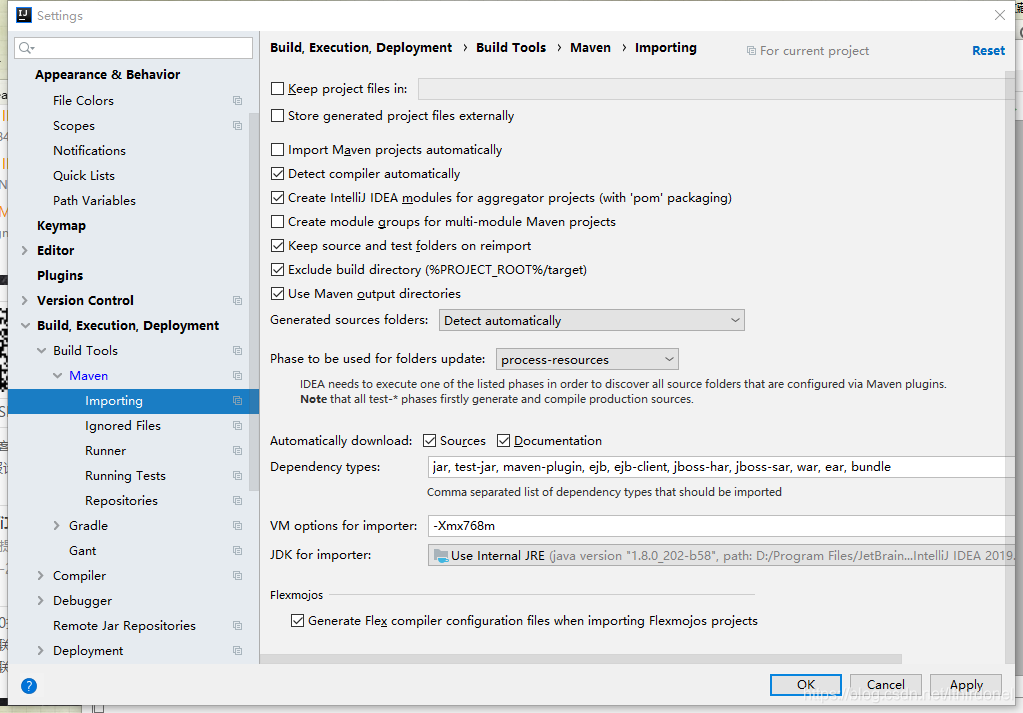Click the project-level icon beside Gradle

tap(237, 526)
